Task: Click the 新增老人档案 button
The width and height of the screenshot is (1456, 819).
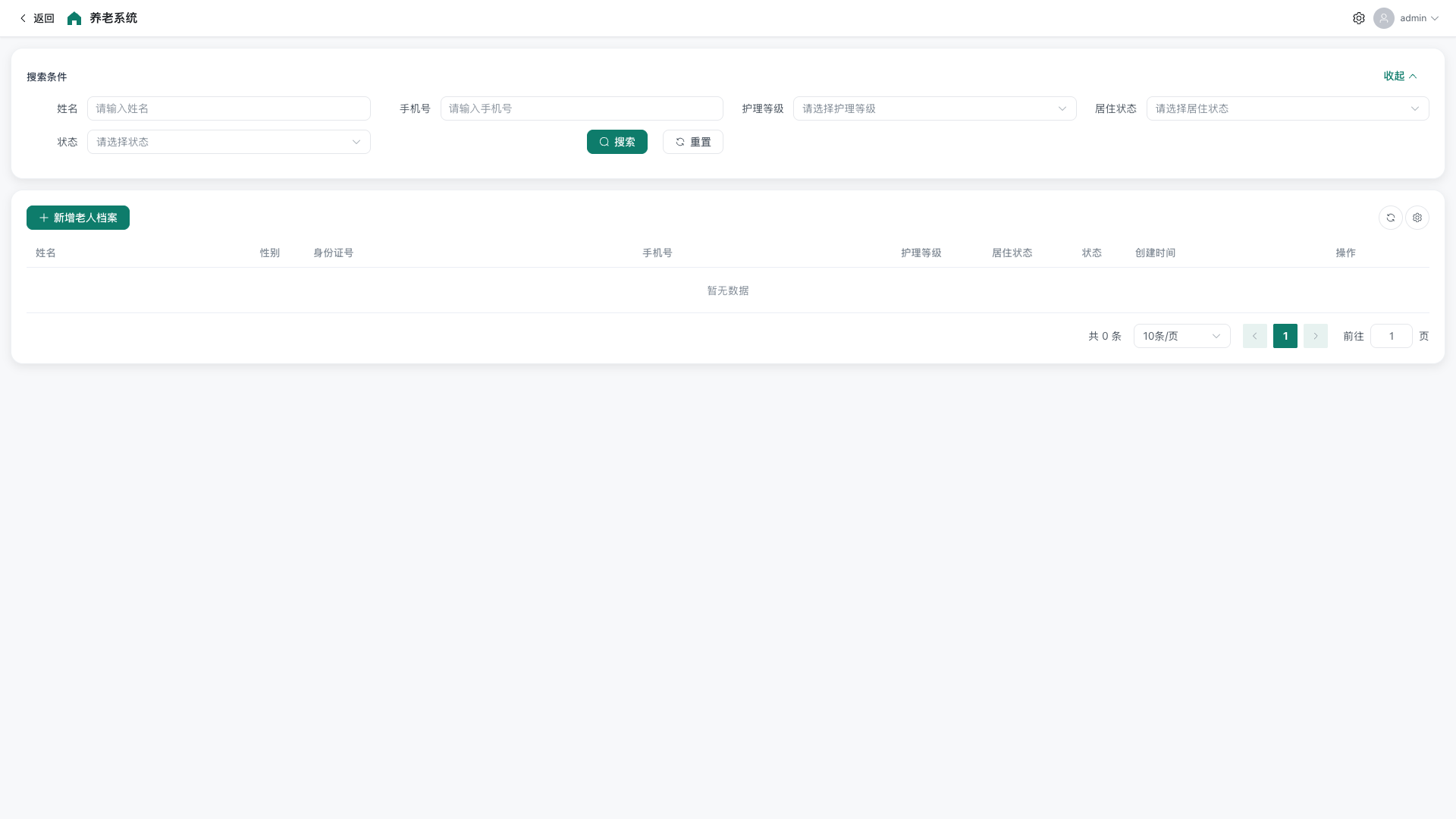Action: coord(77,218)
